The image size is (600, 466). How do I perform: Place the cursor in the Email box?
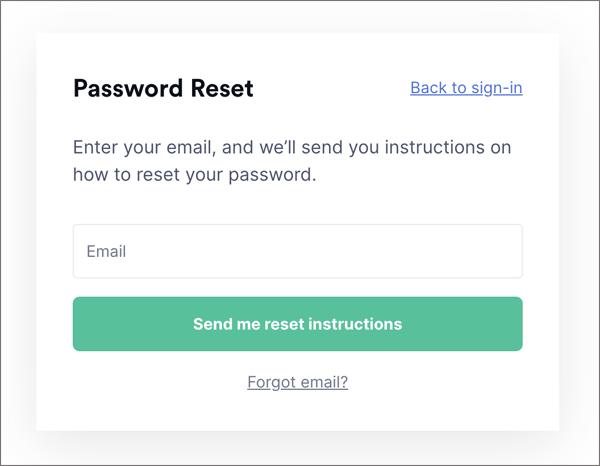[297, 251]
